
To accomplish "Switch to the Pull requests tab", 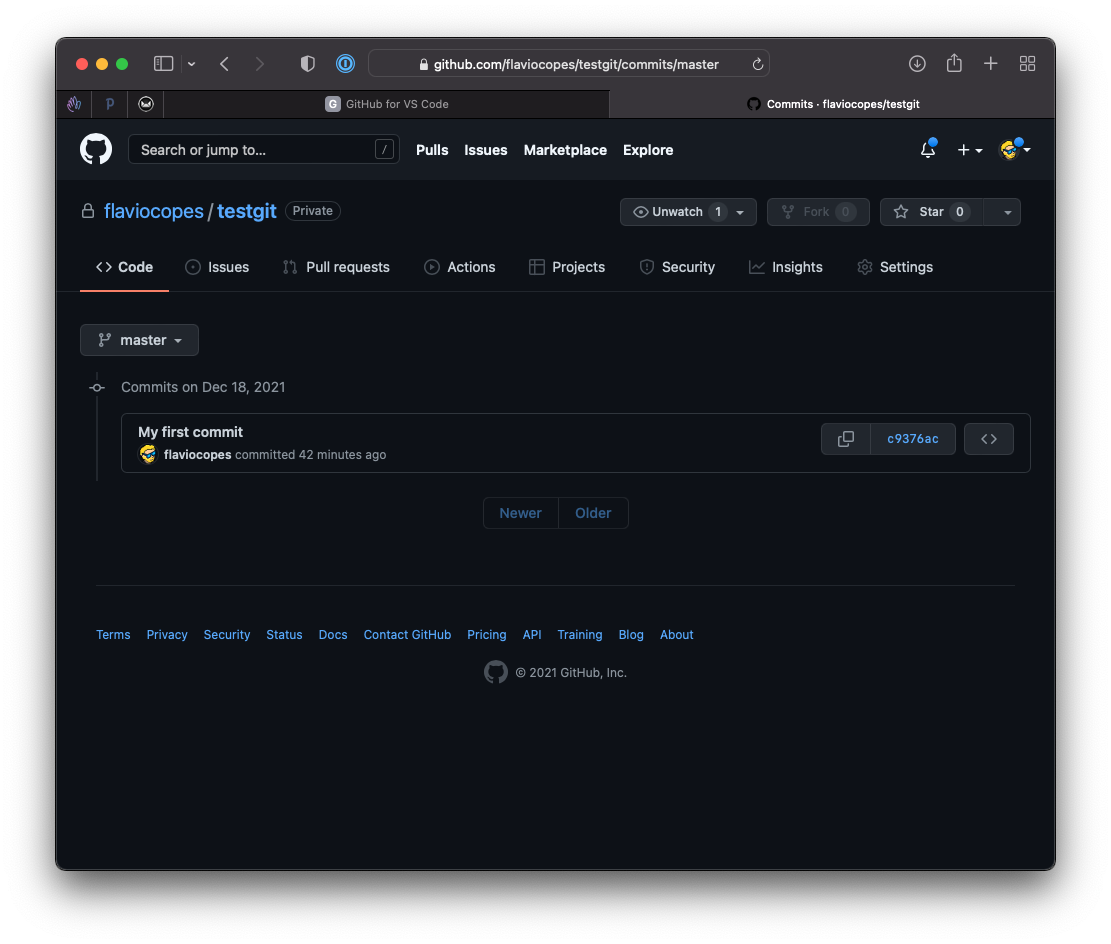I will (x=336, y=267).
